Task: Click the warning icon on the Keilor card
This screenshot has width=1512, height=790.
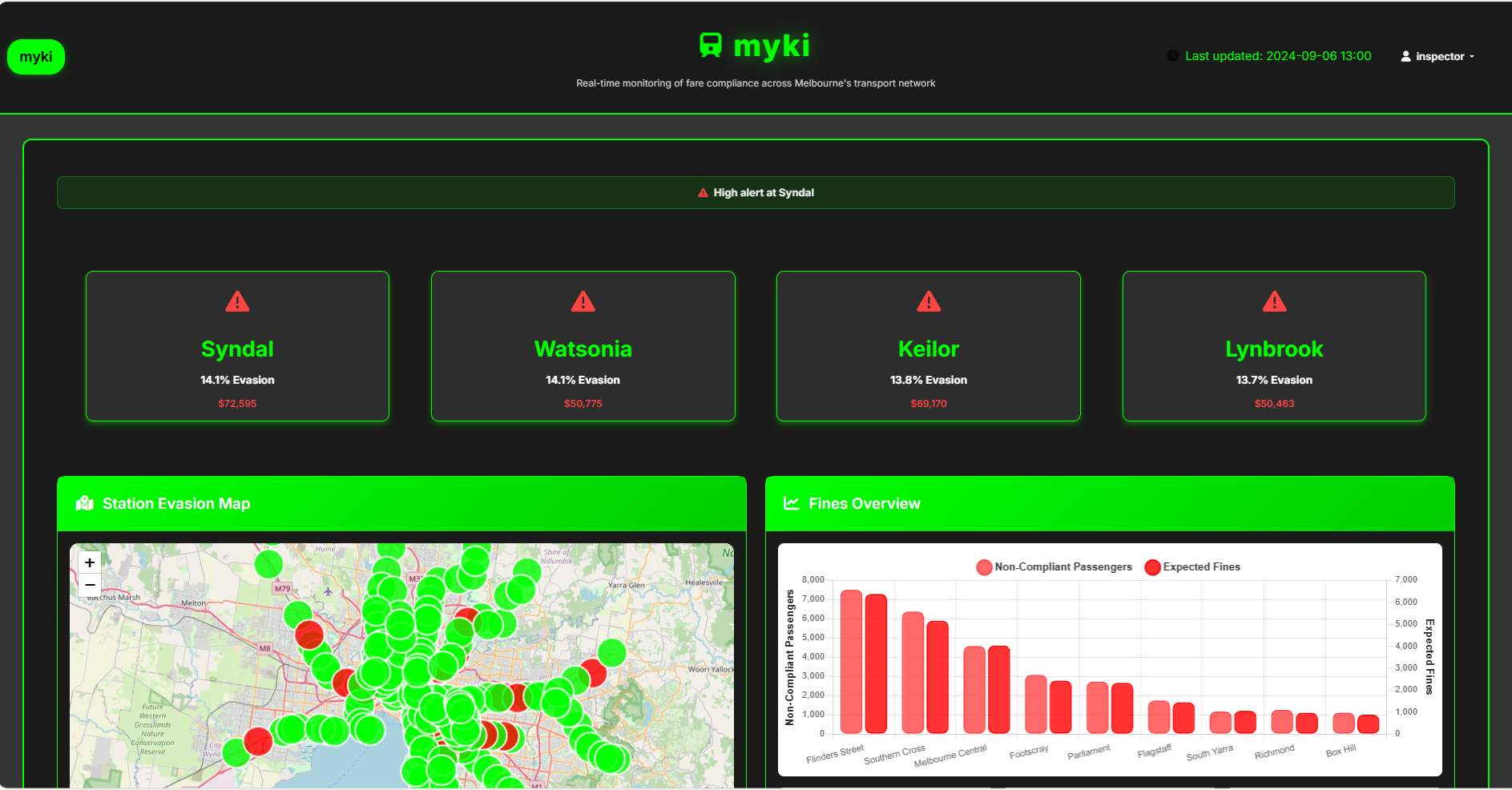Action: click(929, 302)
